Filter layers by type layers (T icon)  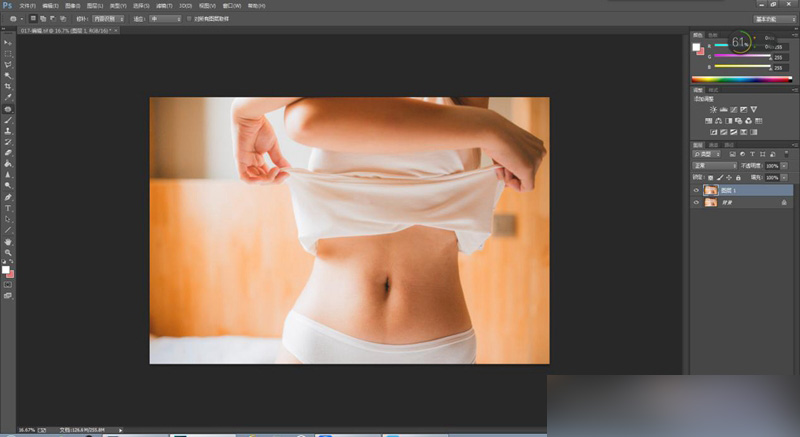752,154
